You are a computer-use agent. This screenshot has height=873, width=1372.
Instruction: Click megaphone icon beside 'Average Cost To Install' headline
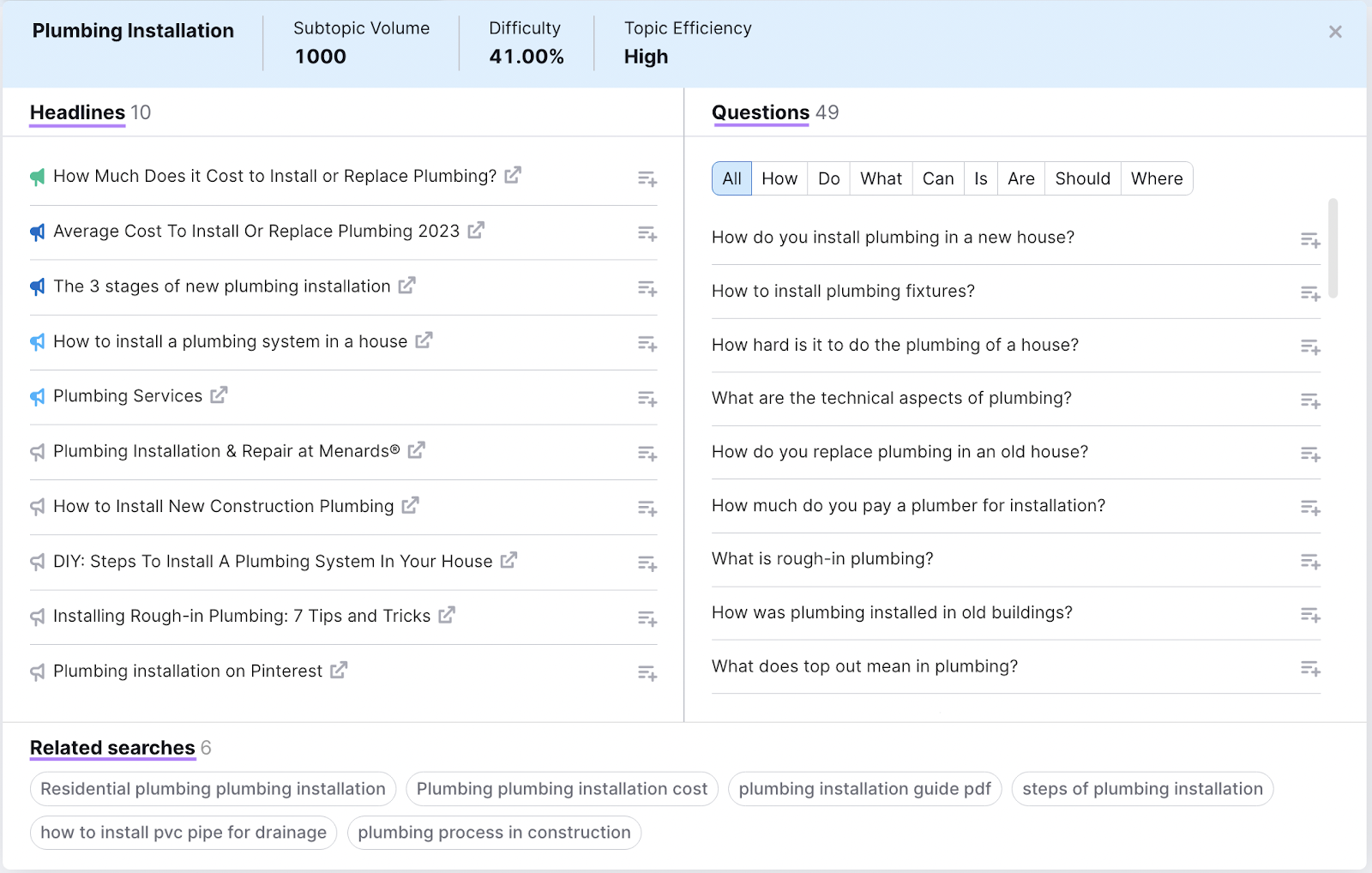tap(38, 232)
